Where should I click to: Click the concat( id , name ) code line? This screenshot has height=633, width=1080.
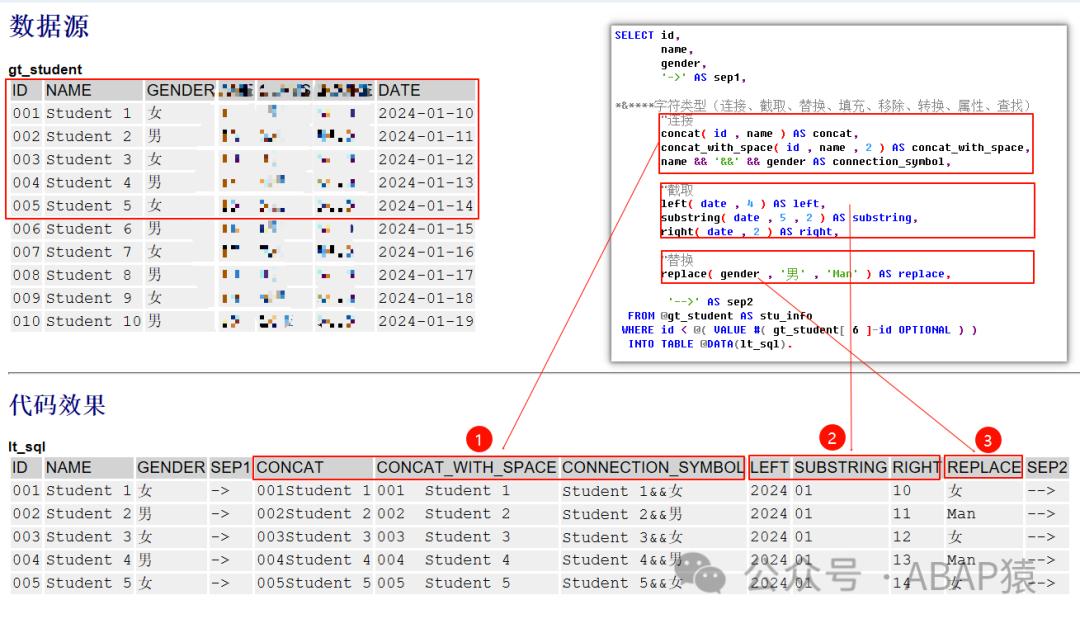(759, 134)
